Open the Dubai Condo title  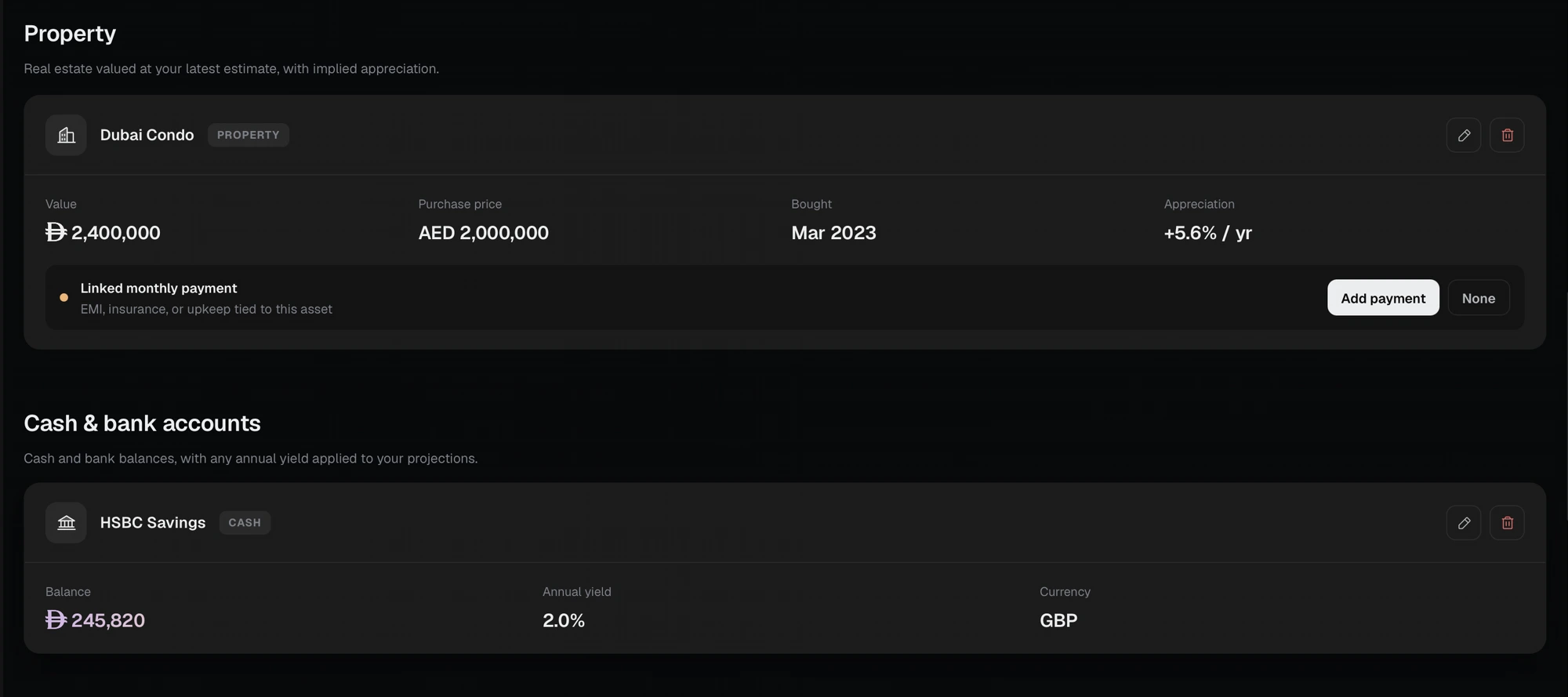(x=147, y=135)
